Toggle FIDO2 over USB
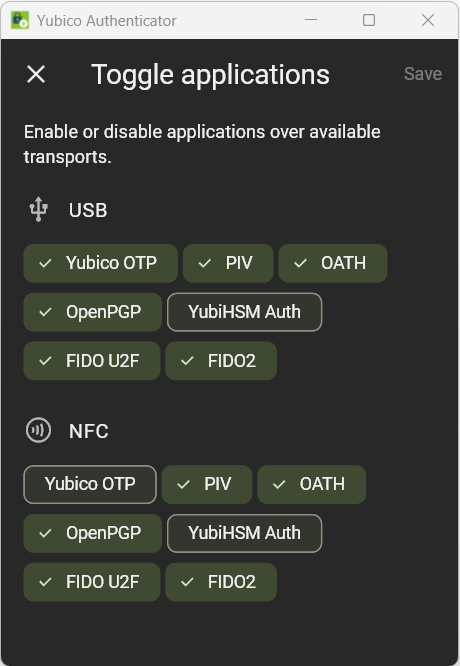Image resolution: width=460 pixels, height=666 pixels. (x=221, y=361)
